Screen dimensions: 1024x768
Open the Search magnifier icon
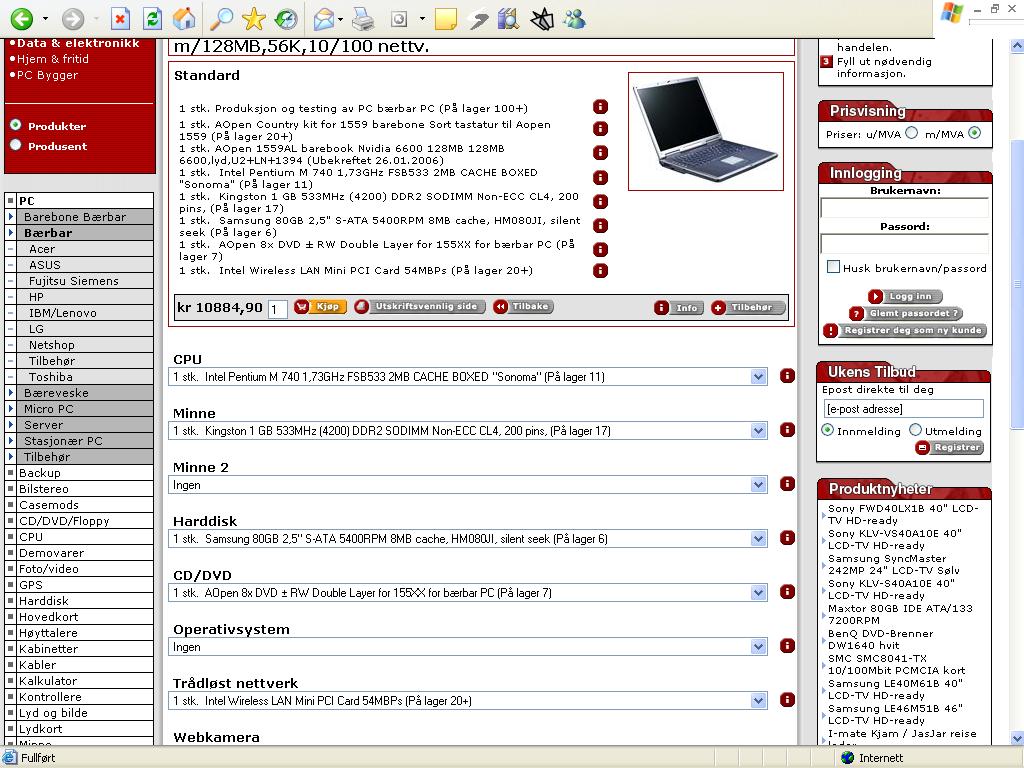221,19
